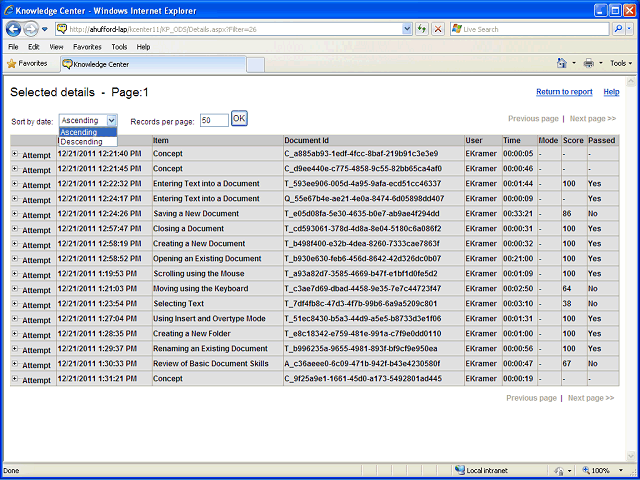
Task: Click the Home icon in command bar
Action: [562, 63]
